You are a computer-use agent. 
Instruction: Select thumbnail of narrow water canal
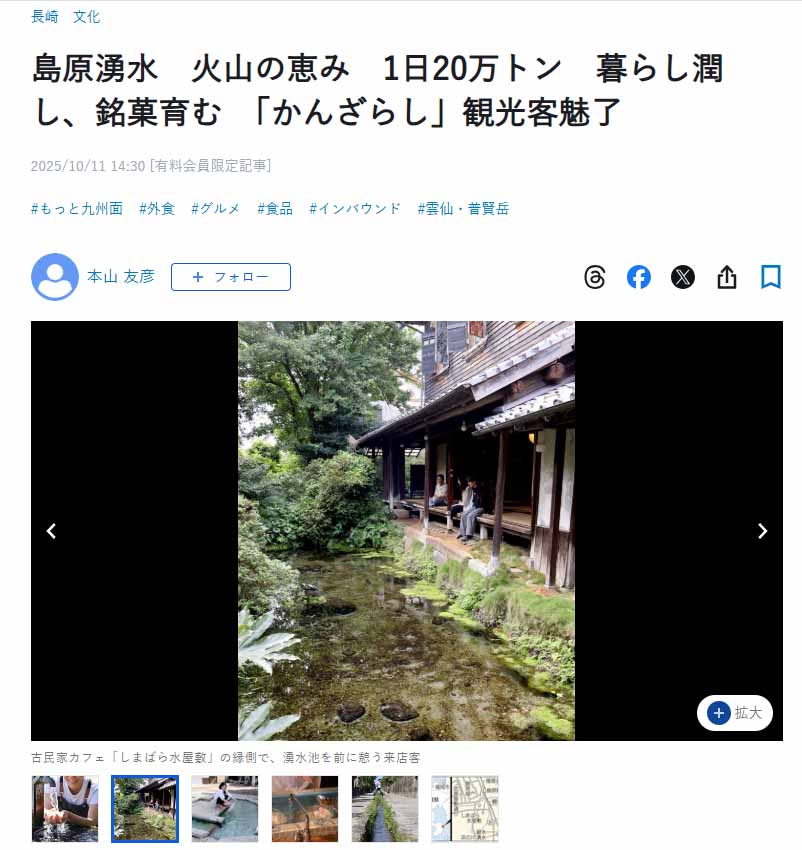(x=385, y=809)
